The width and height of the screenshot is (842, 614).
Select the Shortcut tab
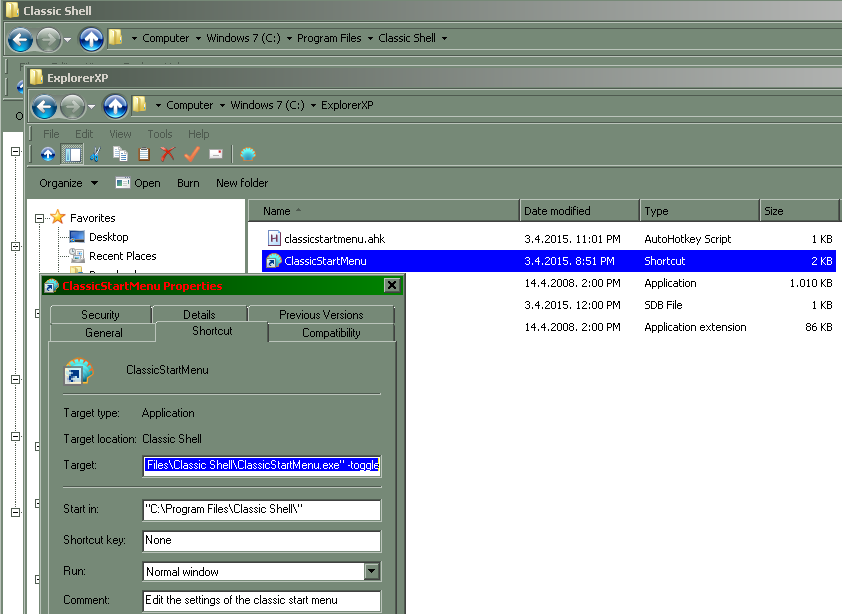212,331
